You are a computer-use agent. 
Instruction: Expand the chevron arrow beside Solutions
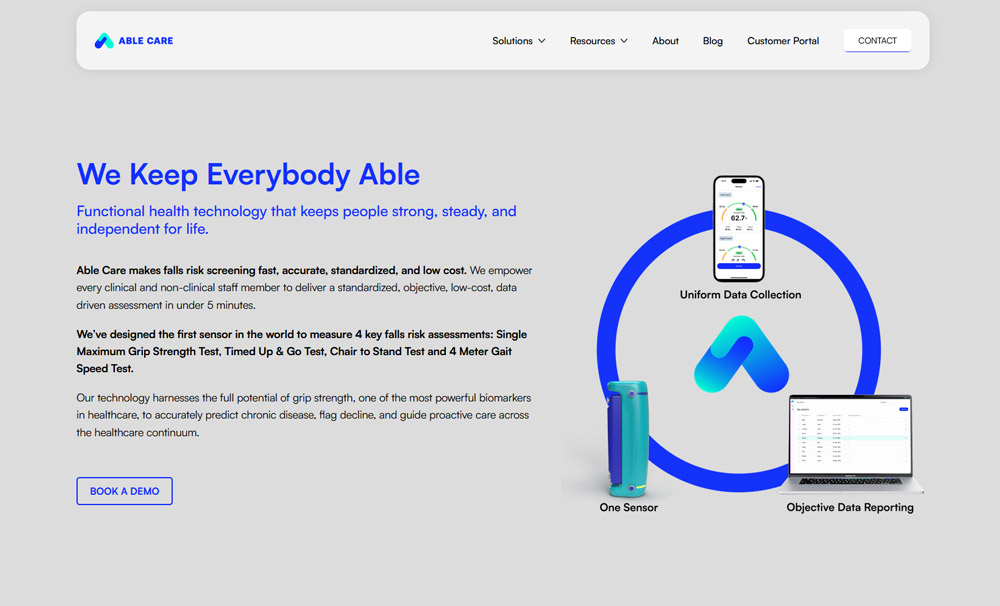coord(542,41)
